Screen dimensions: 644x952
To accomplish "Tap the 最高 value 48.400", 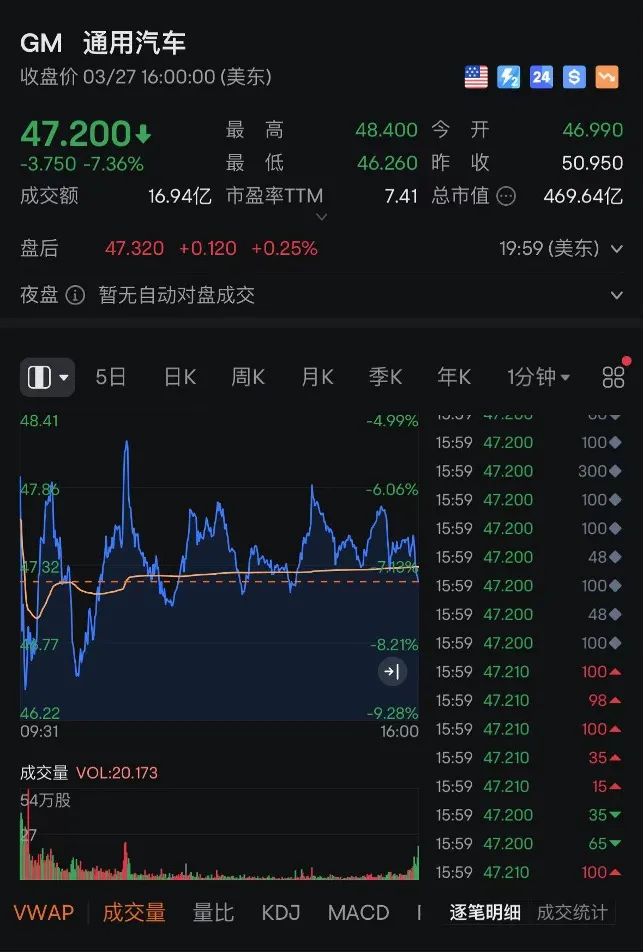I will click(x=386, y=130).
